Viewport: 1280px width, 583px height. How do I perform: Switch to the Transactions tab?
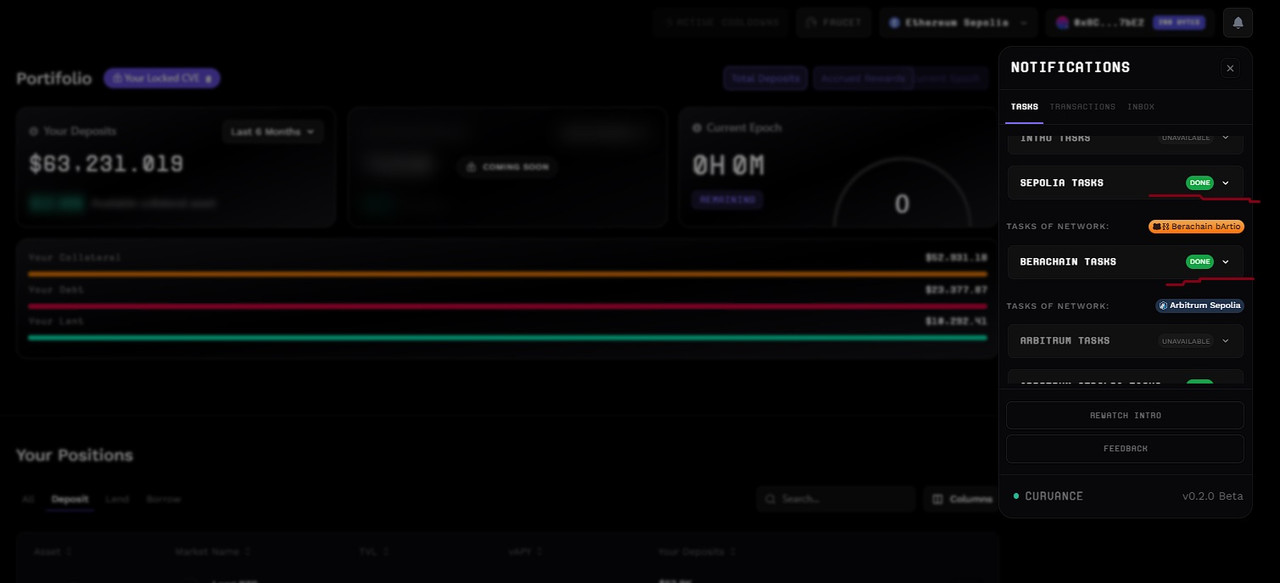pyautogui.click(x=1082, y=106)
